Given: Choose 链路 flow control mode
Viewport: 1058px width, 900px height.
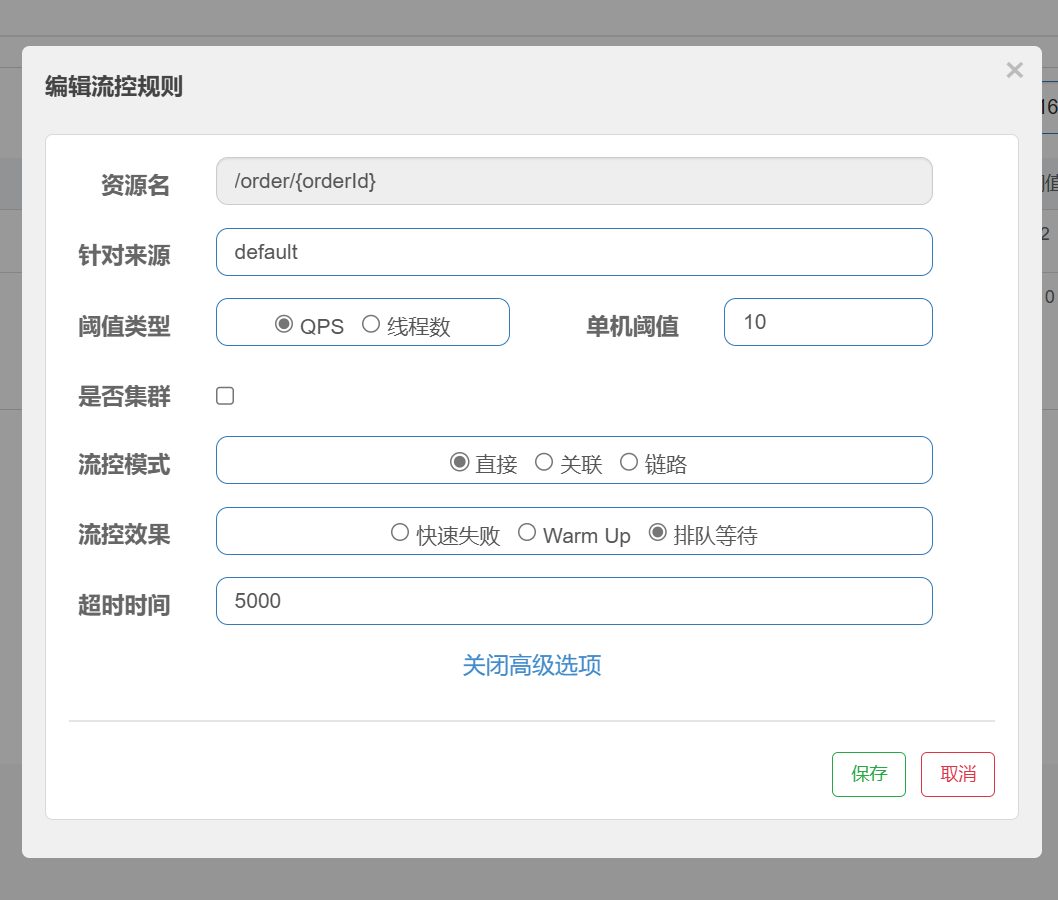Looking at the screenshot, I should pos(629,462).
